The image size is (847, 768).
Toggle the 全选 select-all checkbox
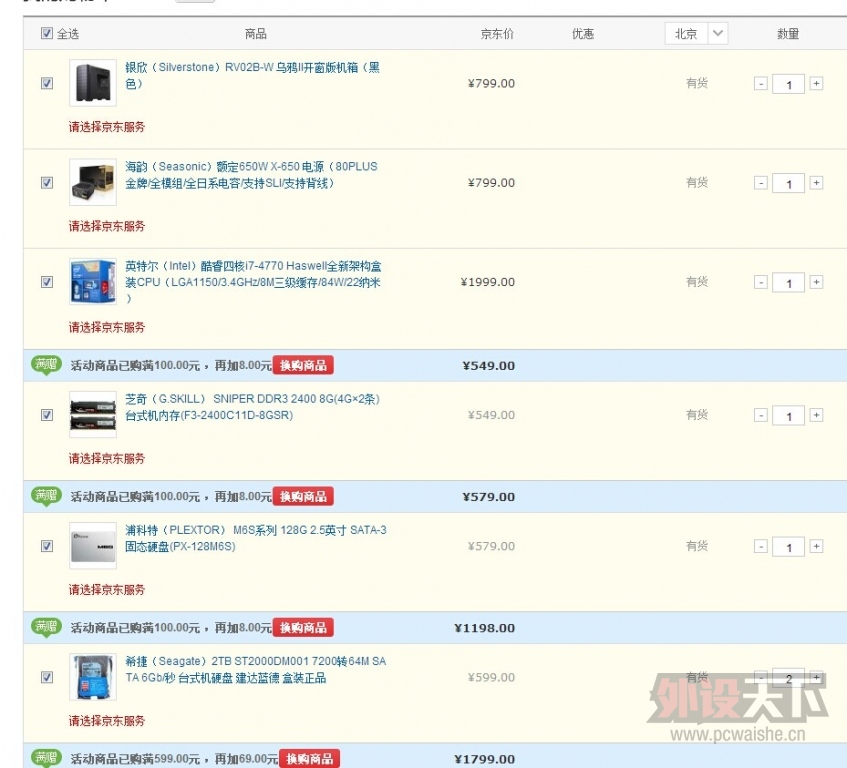point(46,33)
